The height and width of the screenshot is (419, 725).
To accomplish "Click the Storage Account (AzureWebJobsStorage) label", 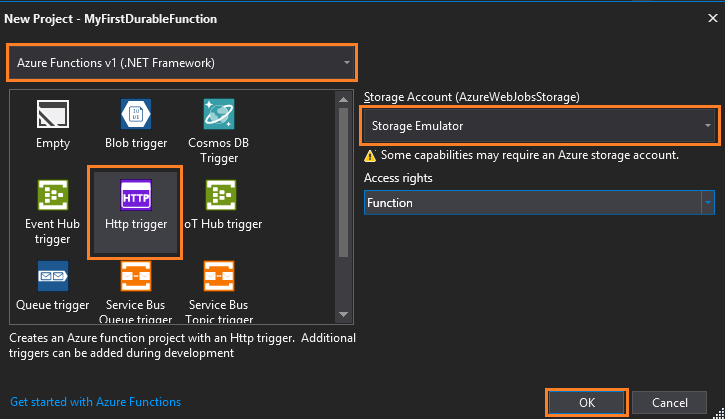I will tap(472, 97).
